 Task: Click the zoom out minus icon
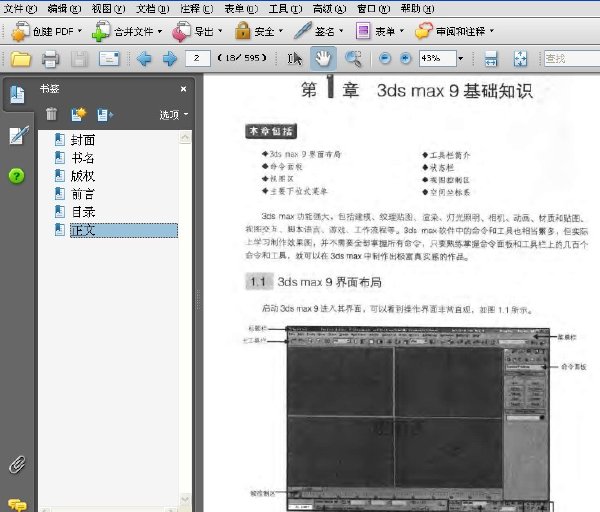click(385, 59)
